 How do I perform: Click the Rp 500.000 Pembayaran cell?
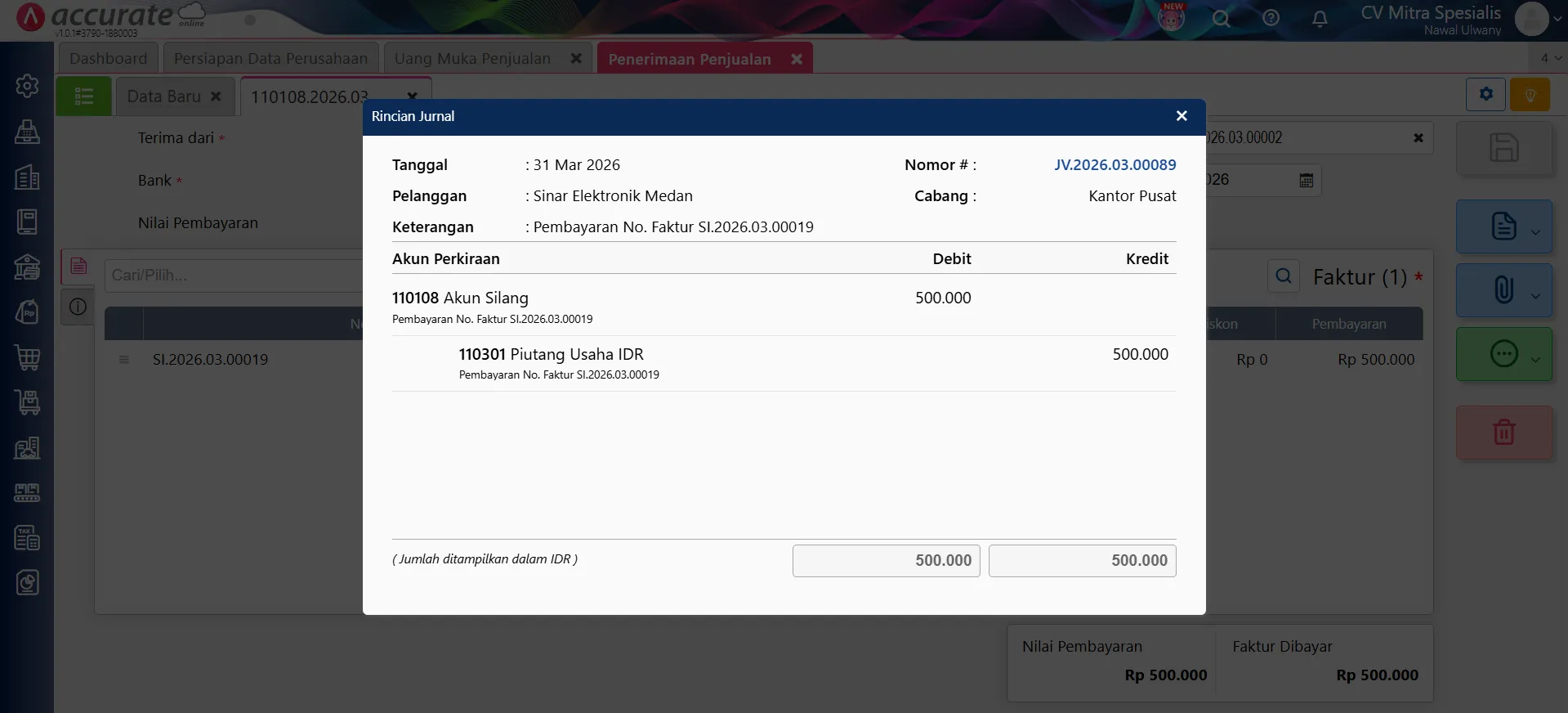point(1375,359)
